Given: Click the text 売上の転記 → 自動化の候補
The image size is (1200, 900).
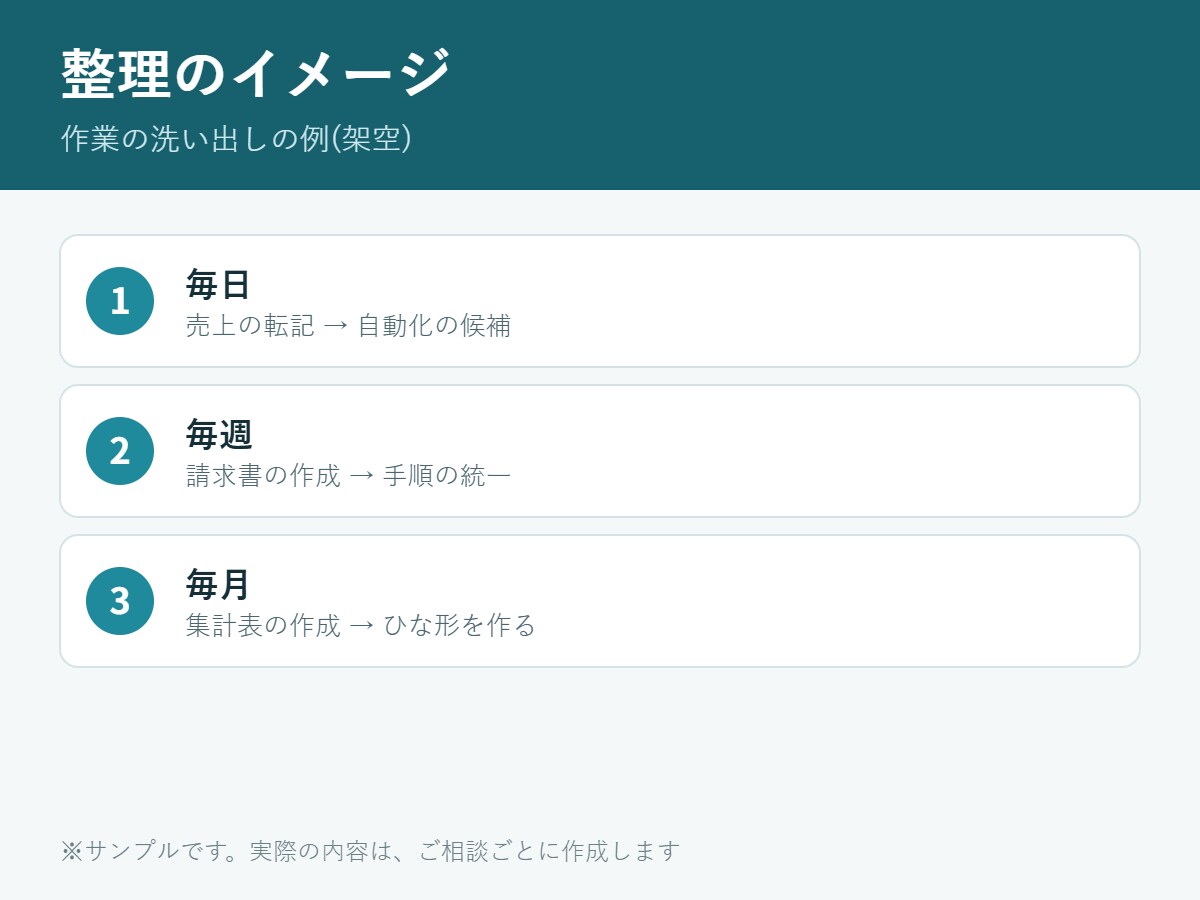Looking at the screenshot, I should (x=348, y=326).
